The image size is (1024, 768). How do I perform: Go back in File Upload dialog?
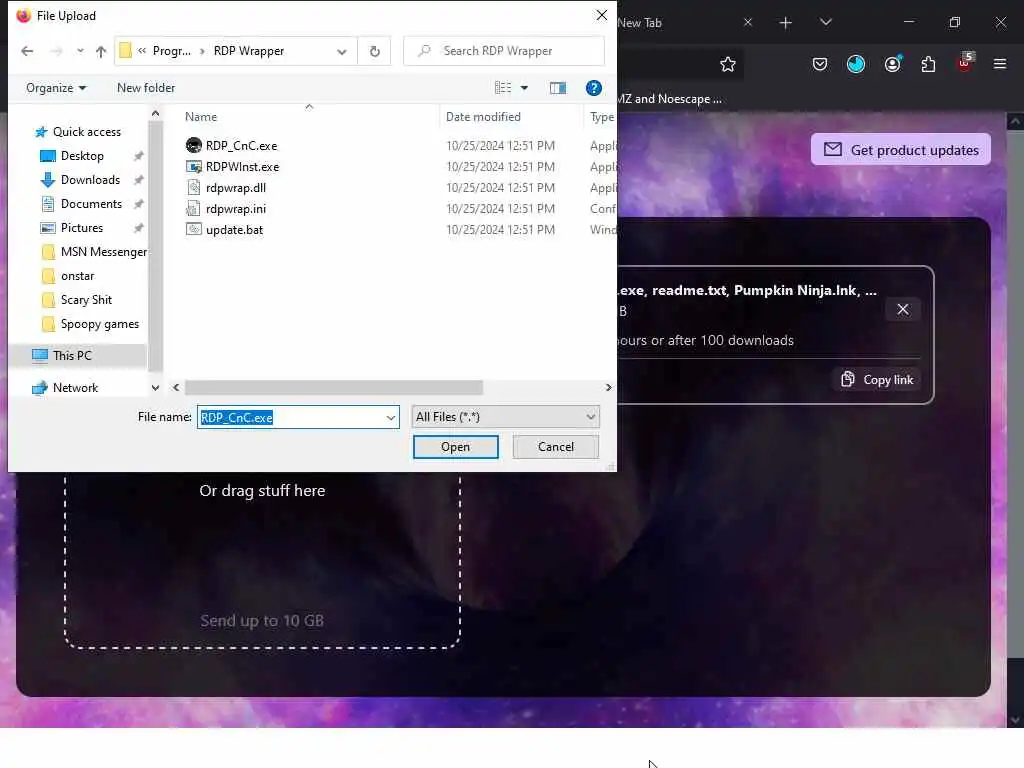27,51
